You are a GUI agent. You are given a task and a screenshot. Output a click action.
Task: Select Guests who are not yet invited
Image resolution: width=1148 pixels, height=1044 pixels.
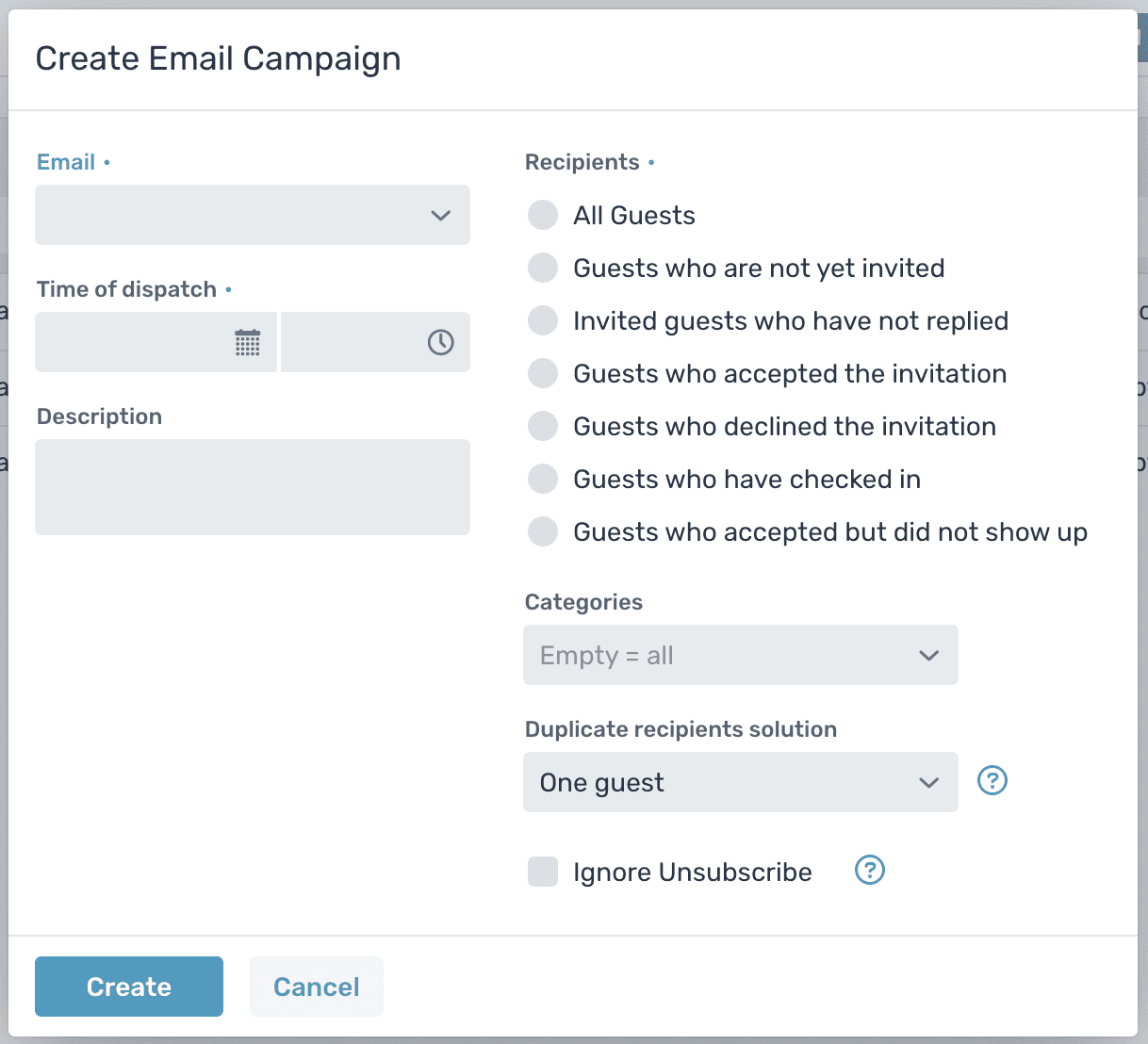pos(543,268)
